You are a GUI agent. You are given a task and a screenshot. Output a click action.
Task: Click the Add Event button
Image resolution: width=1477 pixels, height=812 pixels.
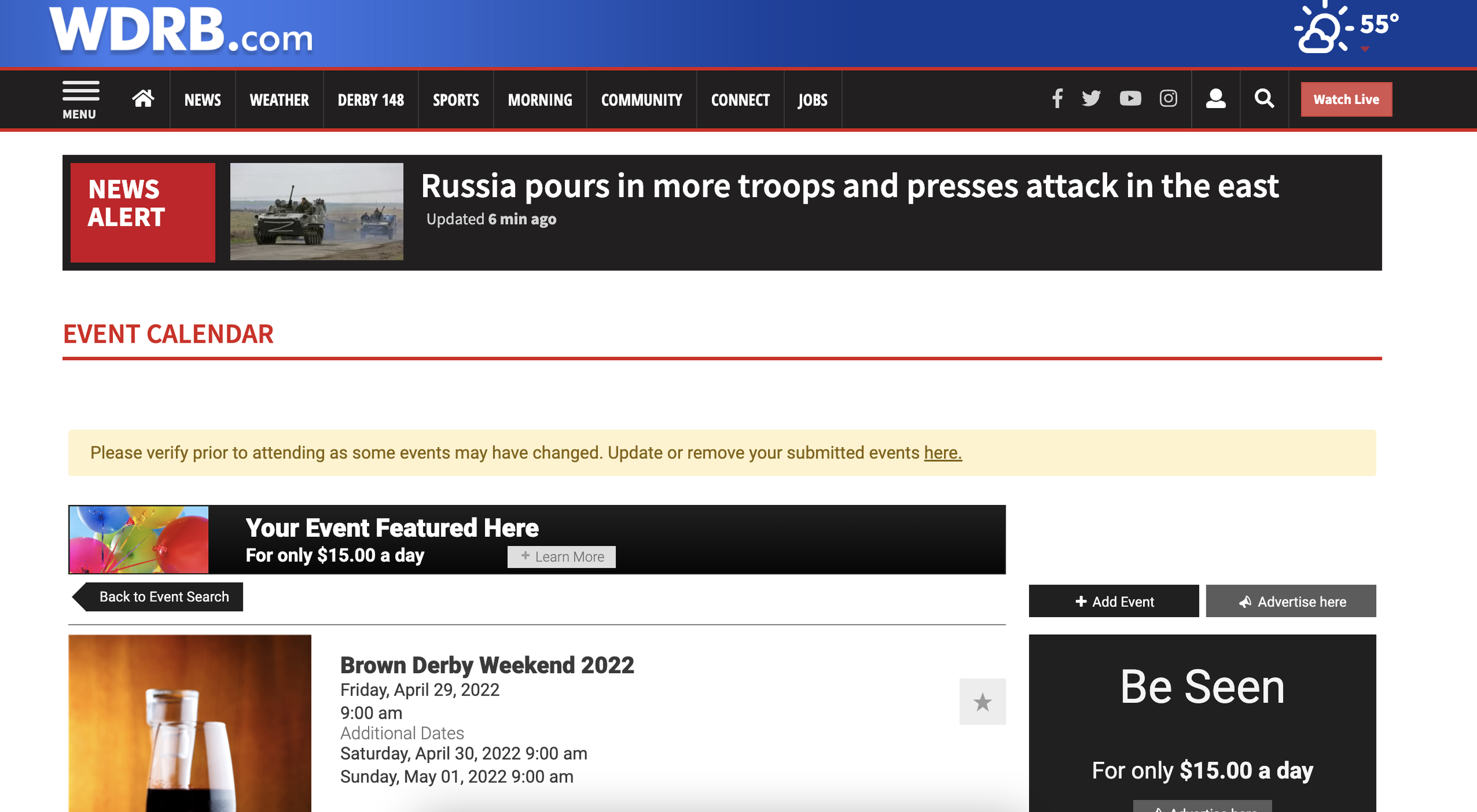pyautogui.click(x=1114, y=601)
